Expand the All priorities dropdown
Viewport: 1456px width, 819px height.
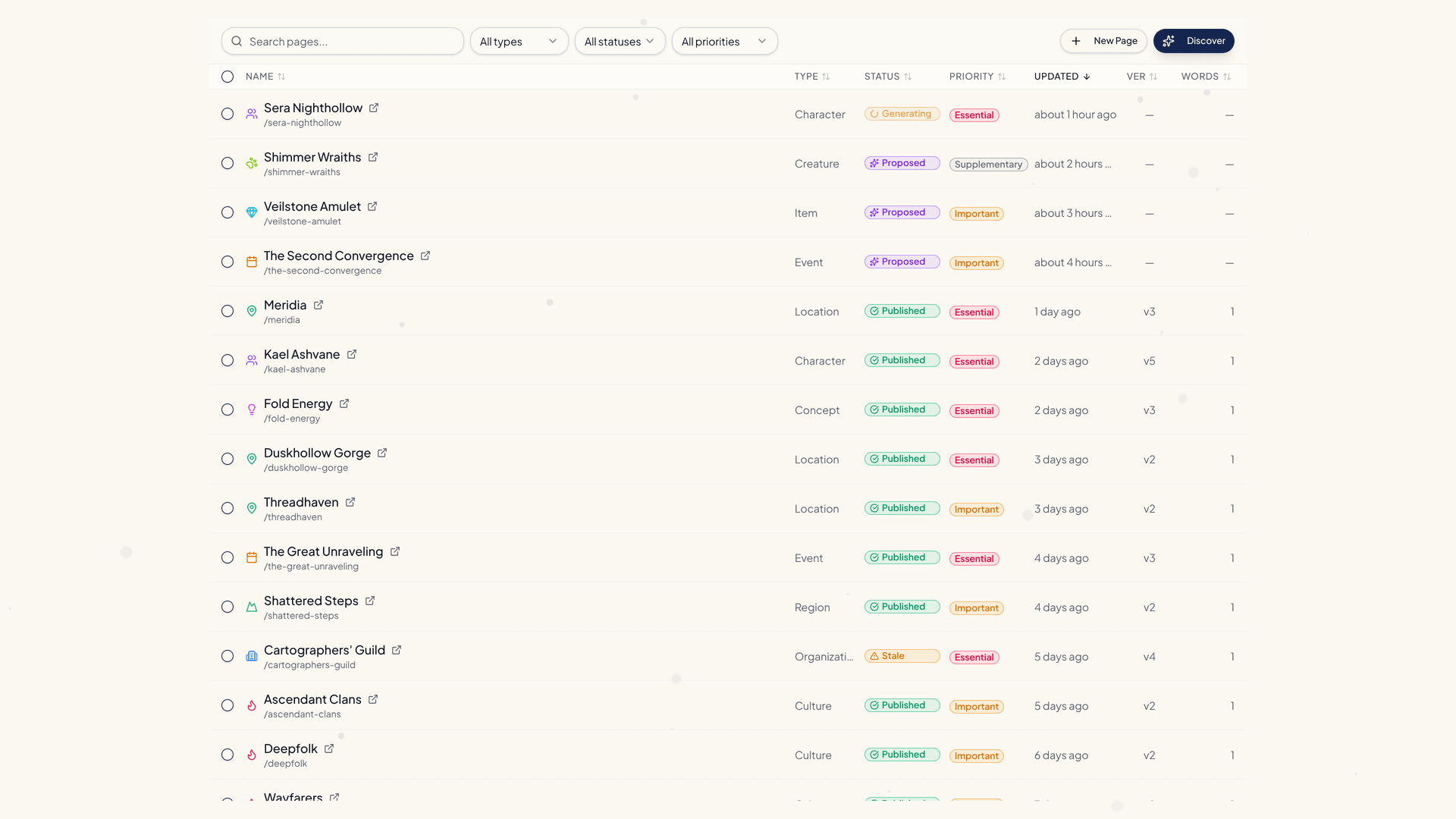pos(724,41)
